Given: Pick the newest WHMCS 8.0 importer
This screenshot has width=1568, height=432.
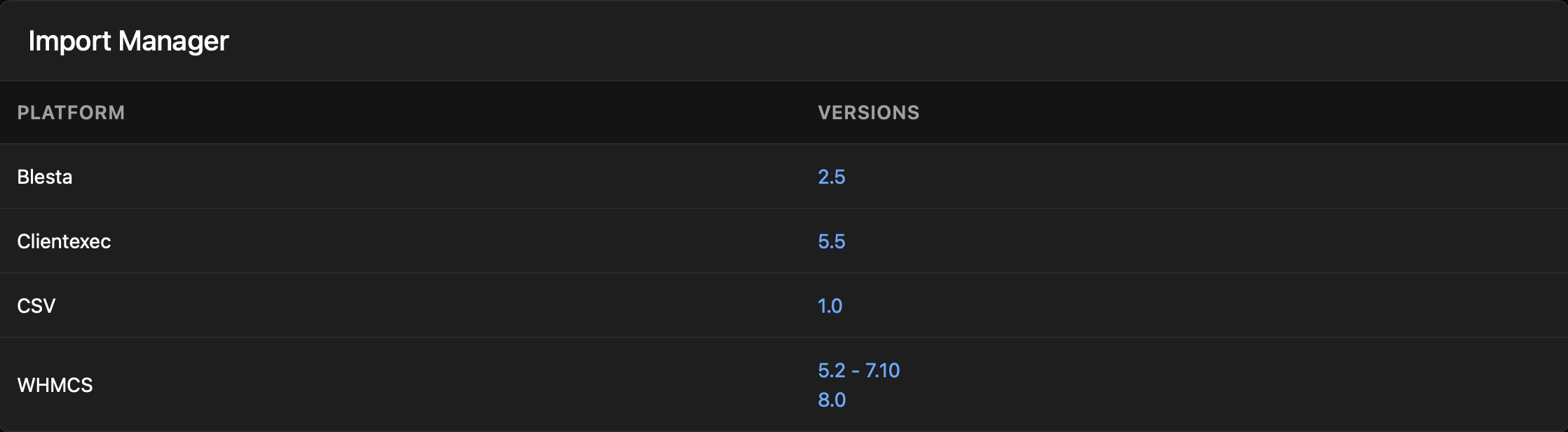Looking at the screenshot, I should pyautogui.click(x=832, y=400).
